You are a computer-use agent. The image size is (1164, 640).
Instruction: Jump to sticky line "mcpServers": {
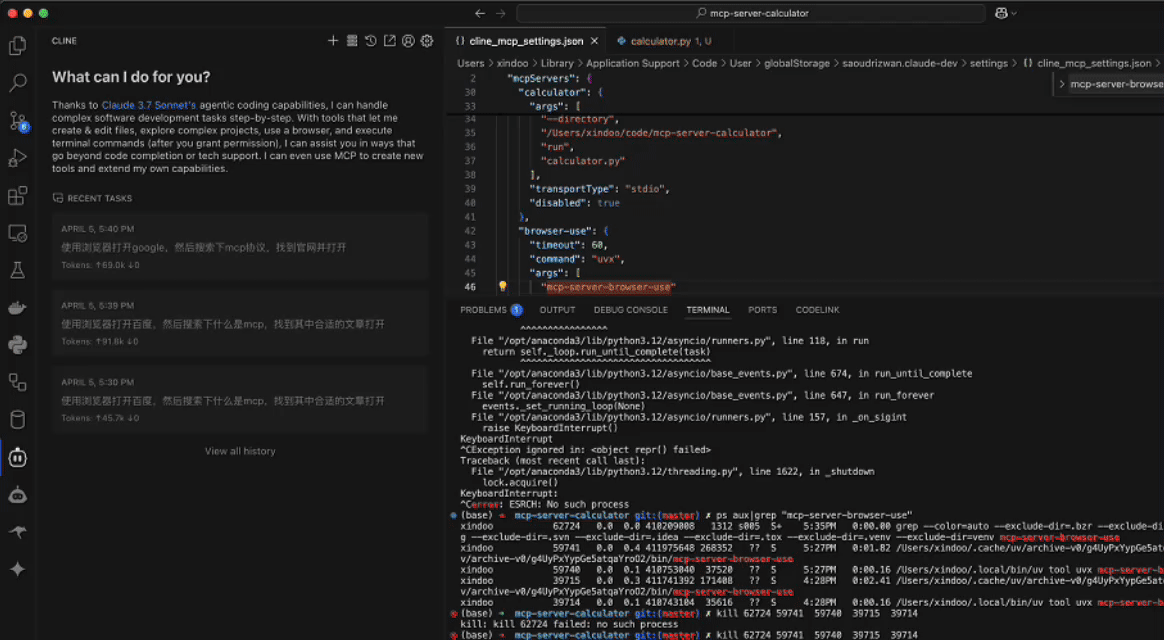549,79
